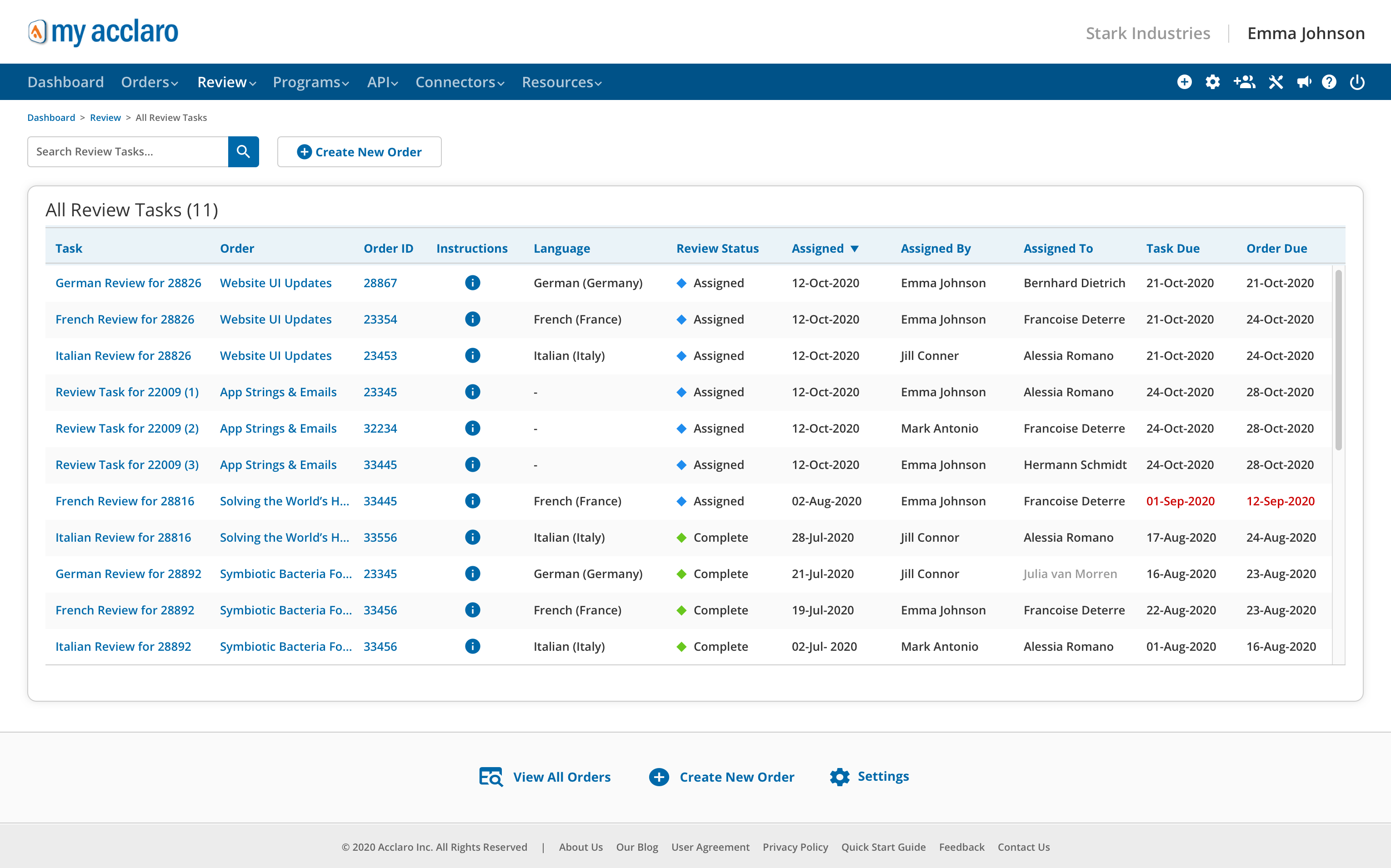This screenshot has height=868, width=1391.
Task: Open the French Review for 28816 task link
Action: [125, 501]
